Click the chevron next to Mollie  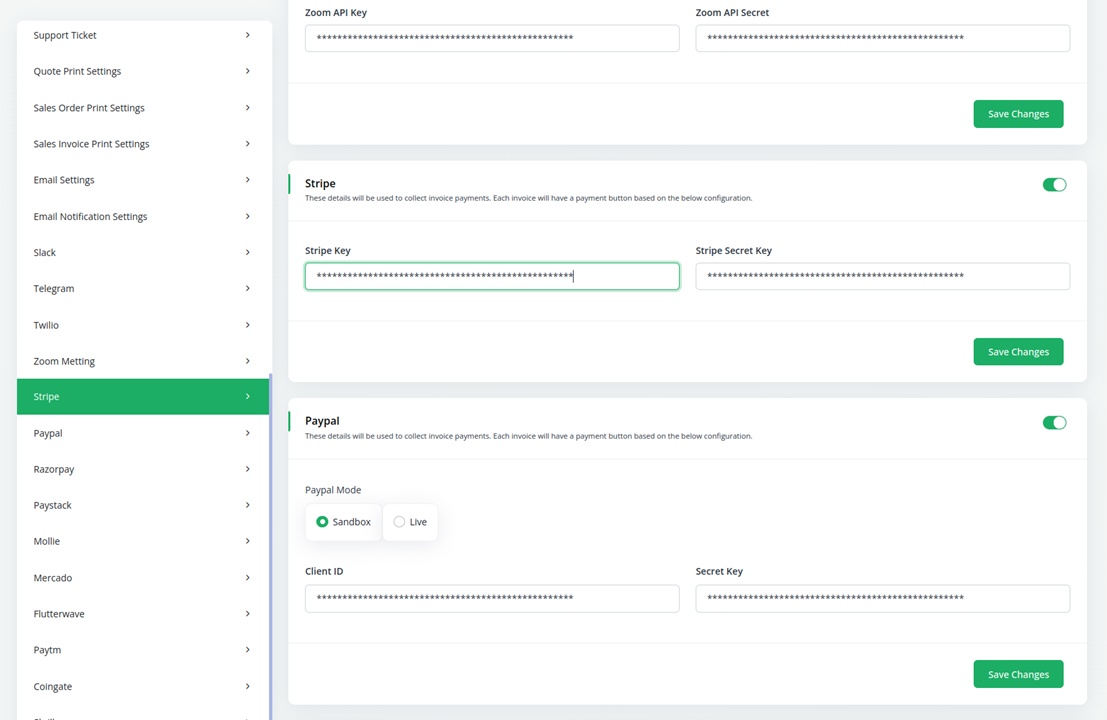[248, 541]
